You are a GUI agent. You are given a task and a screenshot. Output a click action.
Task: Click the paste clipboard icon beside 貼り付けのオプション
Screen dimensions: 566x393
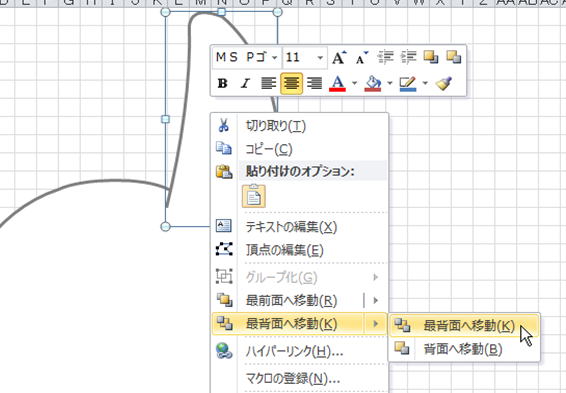point(224,171)
